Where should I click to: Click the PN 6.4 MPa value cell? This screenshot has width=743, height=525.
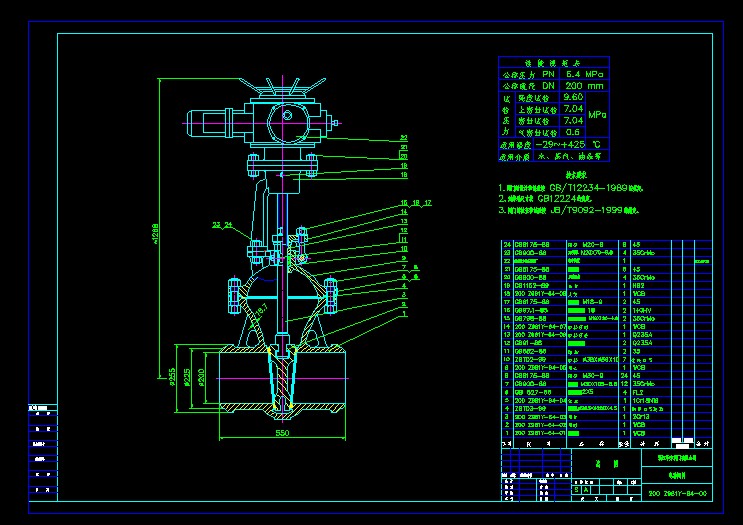[x=585, y=74]
